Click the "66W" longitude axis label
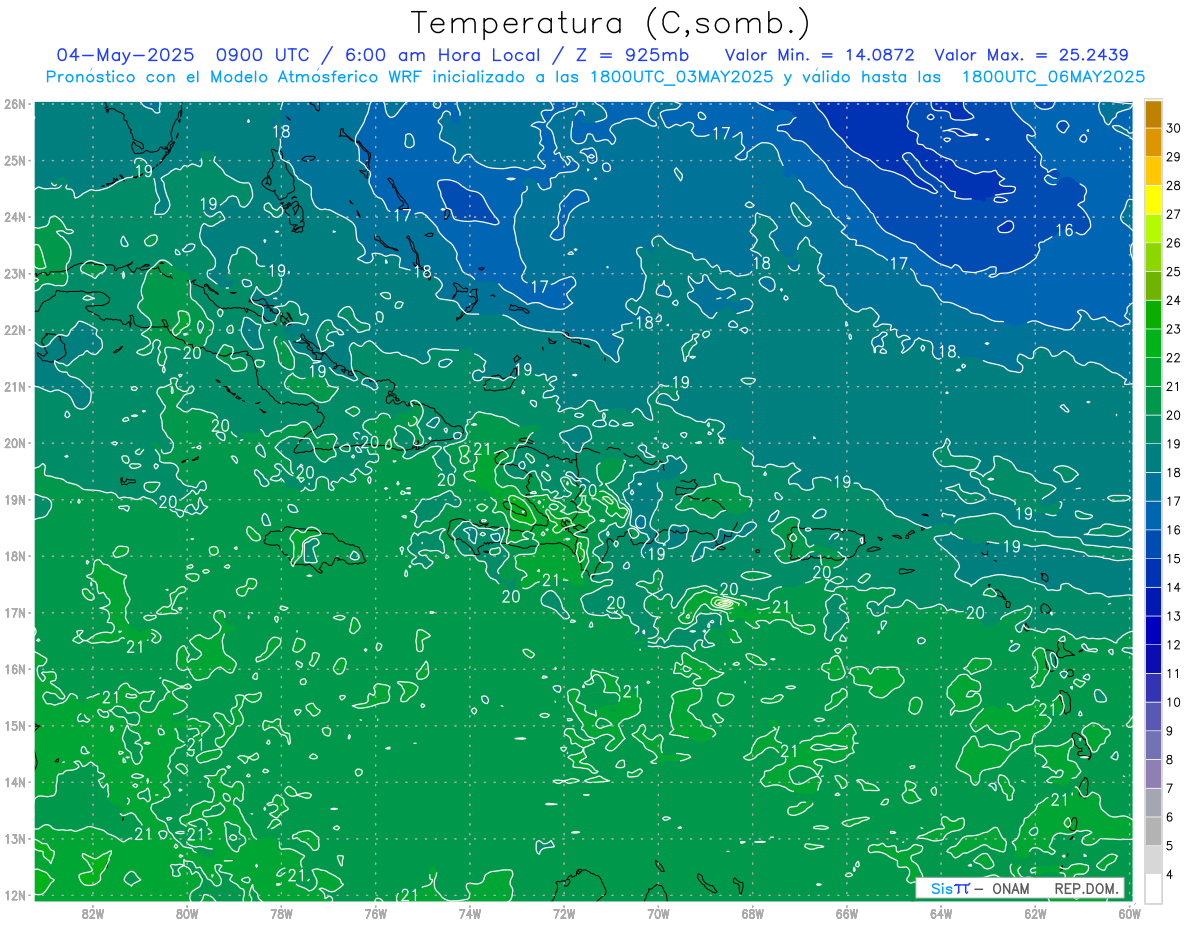The width and height of the screenshot is (1200, 927). (x=846, y=913)
